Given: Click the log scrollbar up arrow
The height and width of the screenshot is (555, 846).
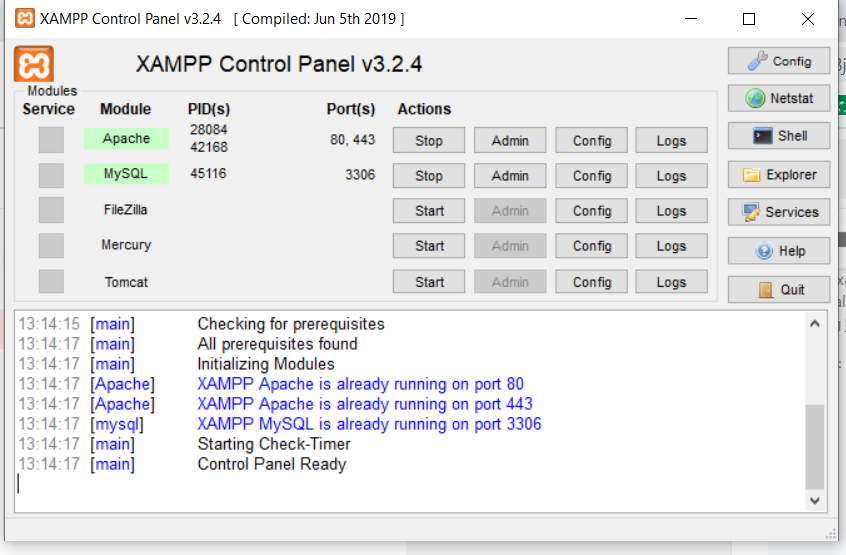Looking at the screenshot, I should pos(815,324).
